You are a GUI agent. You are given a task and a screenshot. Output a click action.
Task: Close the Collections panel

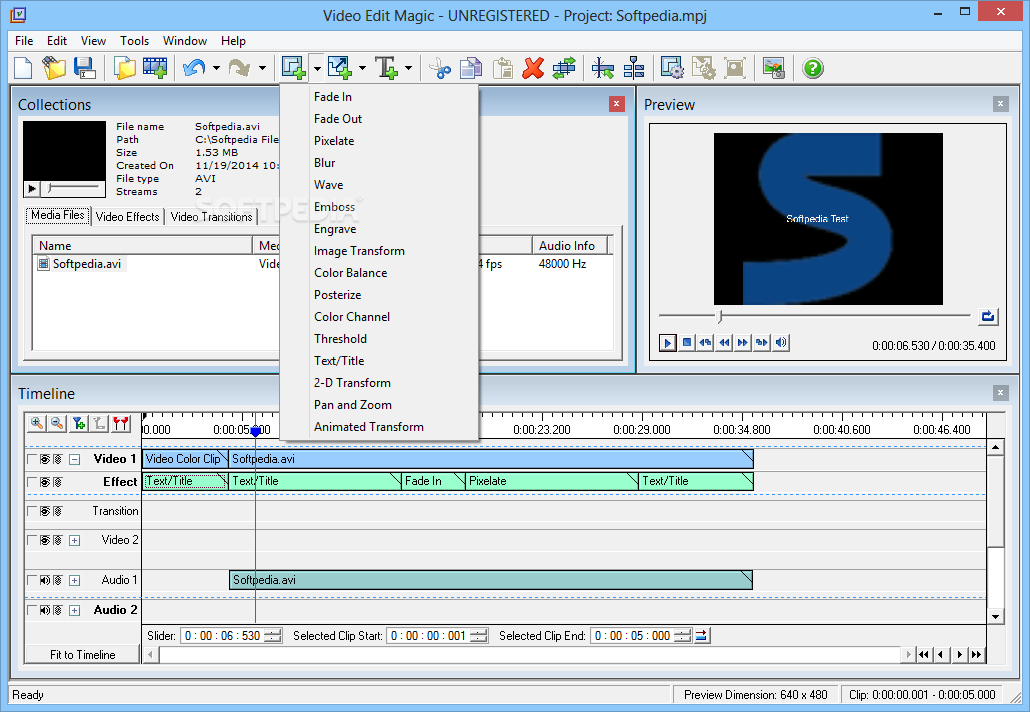[x=616, y=104]
